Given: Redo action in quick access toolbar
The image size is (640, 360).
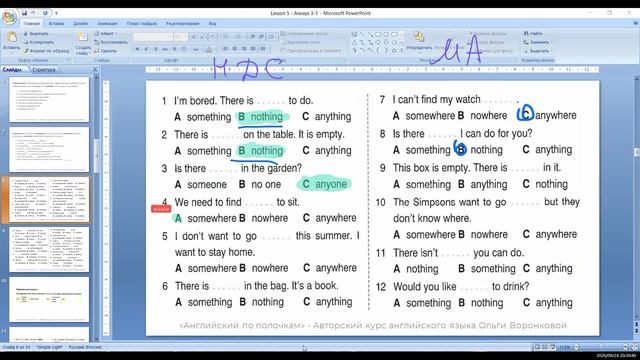Looking at the screenshot, I should pyautogui.click(x=45, y=13).
